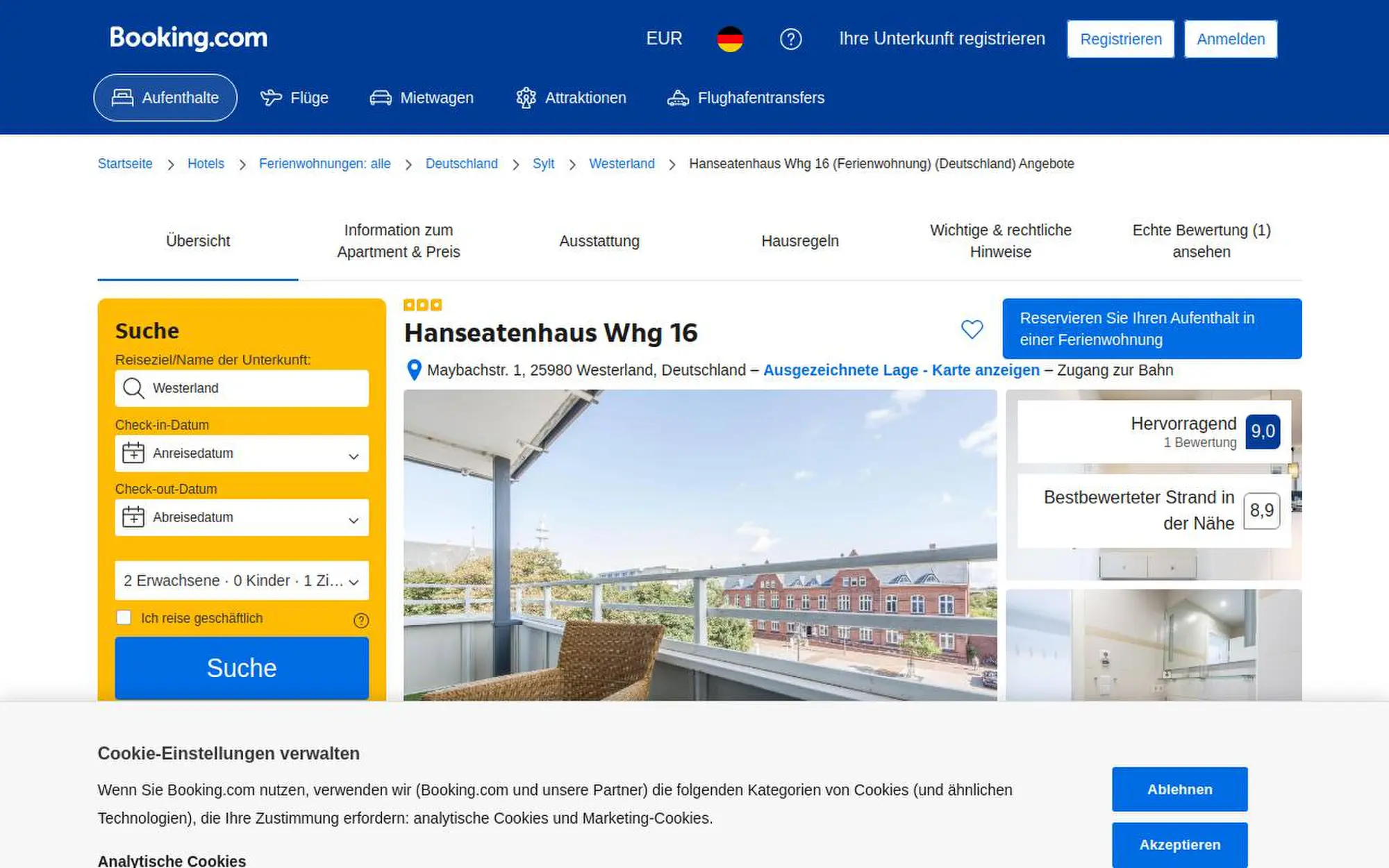Click the Westerland breadcrumb link

(x=622, y=164)
